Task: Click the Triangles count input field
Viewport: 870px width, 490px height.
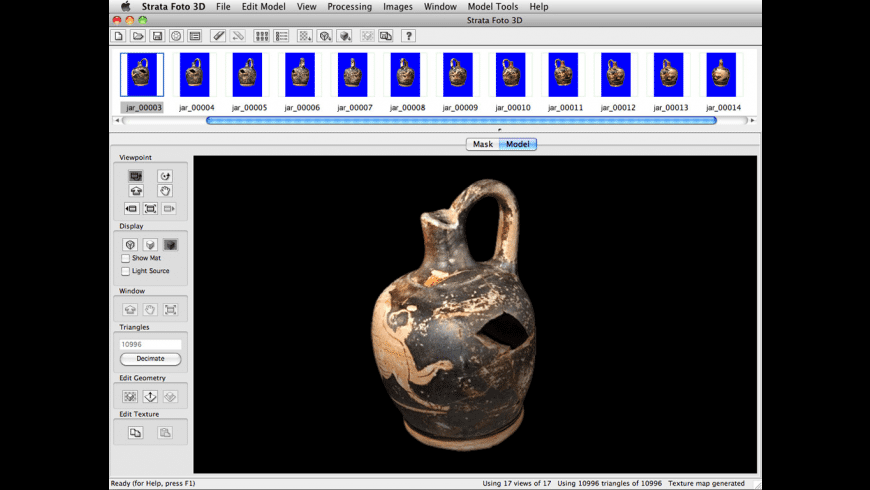Action: coord(150,344)
